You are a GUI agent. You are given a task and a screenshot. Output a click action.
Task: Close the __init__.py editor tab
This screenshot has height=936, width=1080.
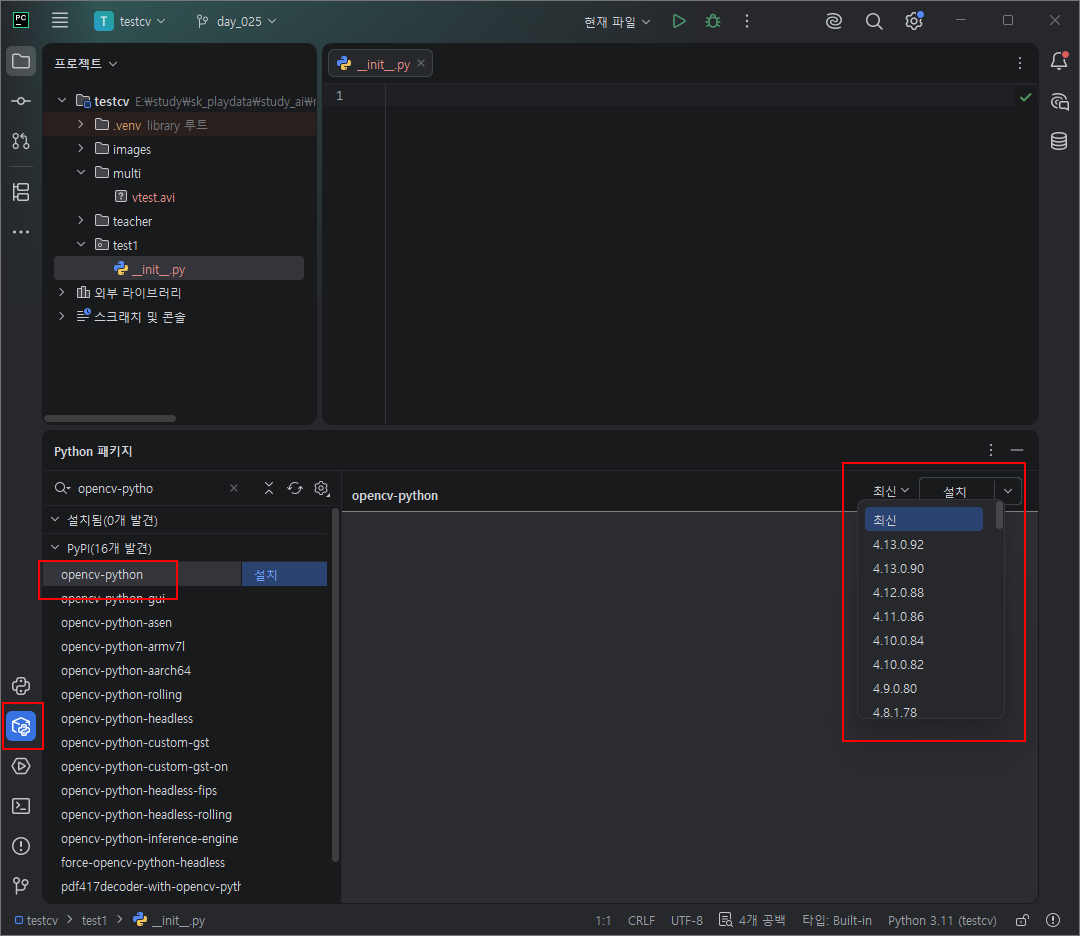[x=421, y=63]
